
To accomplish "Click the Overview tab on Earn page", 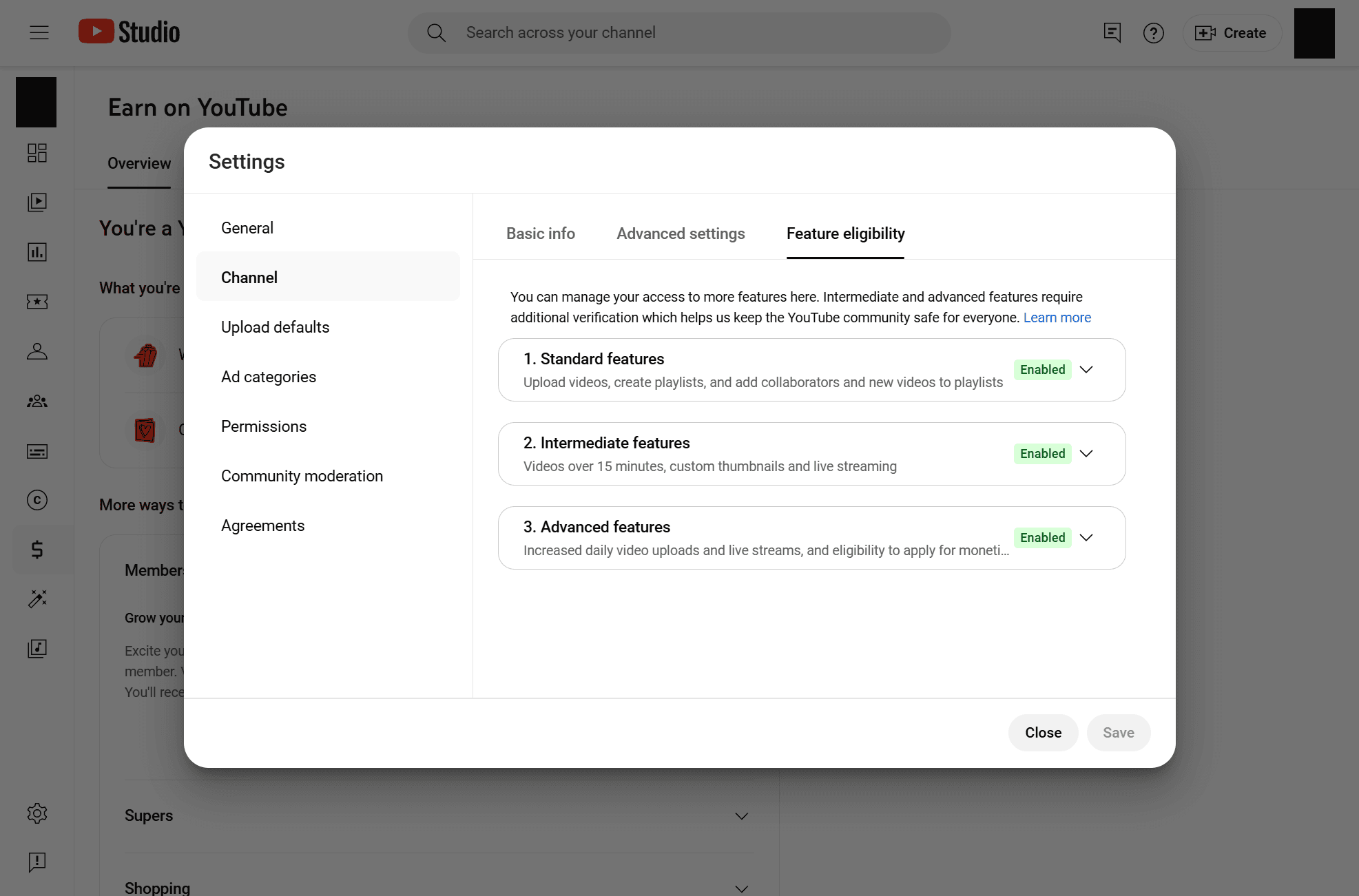I will pos(139,163).
